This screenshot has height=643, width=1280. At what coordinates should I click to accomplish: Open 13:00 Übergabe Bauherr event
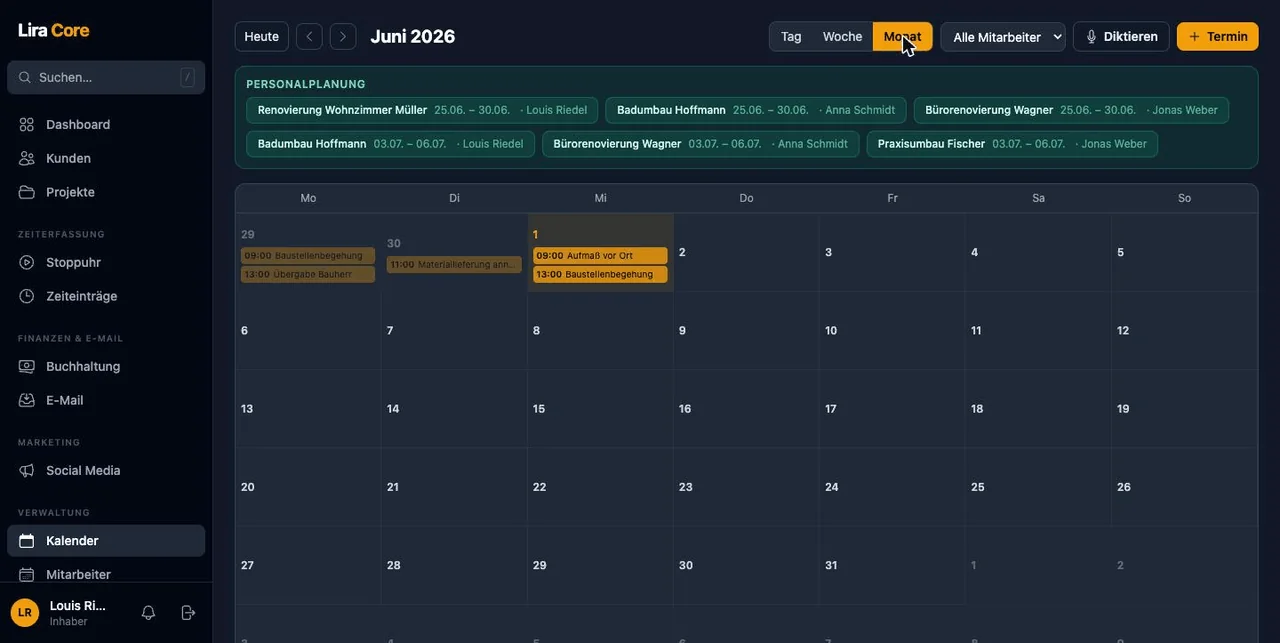pos(308,274)
